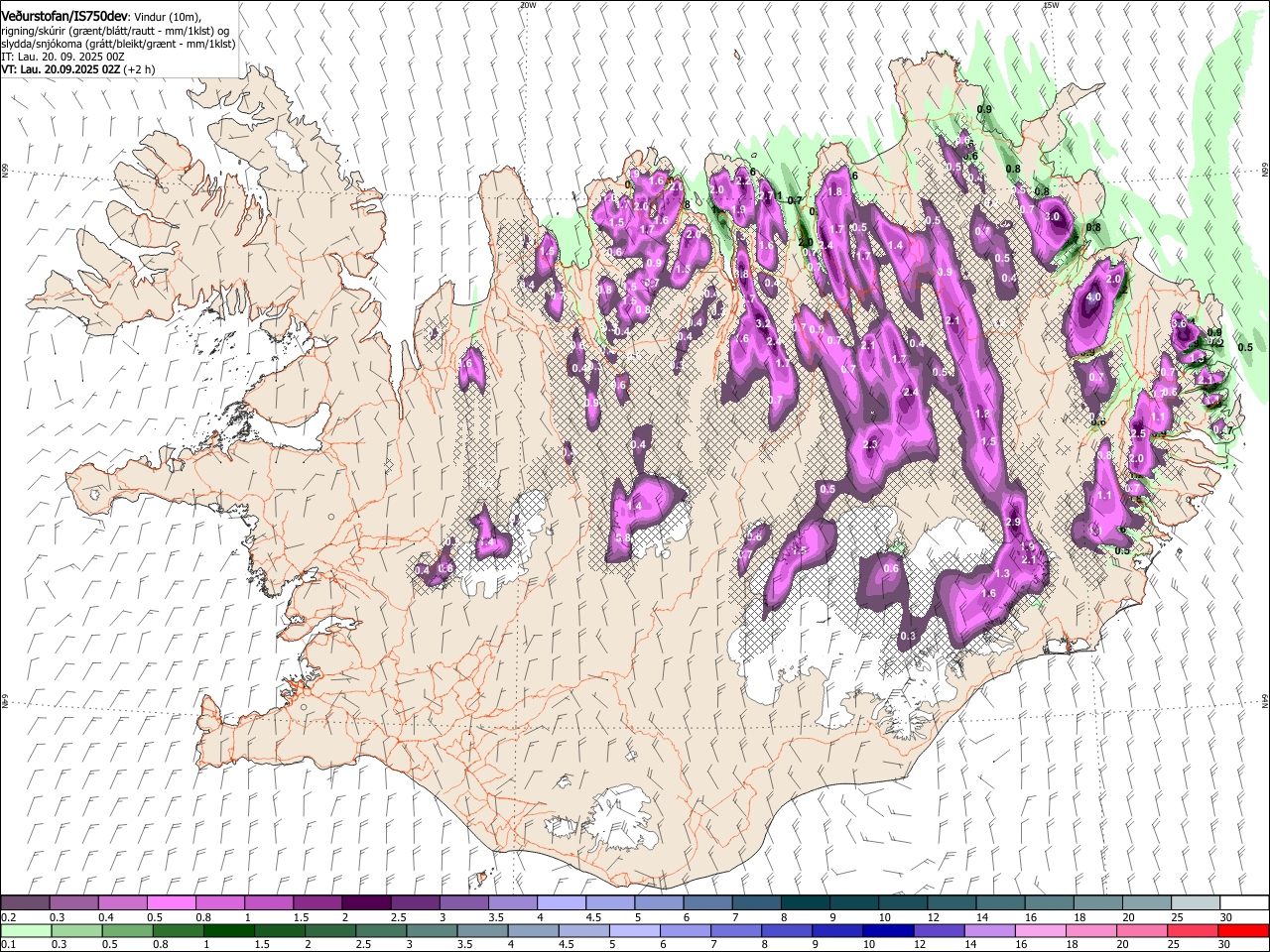Click the '2' label in upper legend row
This screenshot has height=952, width=1270.
tap(345, 916)
